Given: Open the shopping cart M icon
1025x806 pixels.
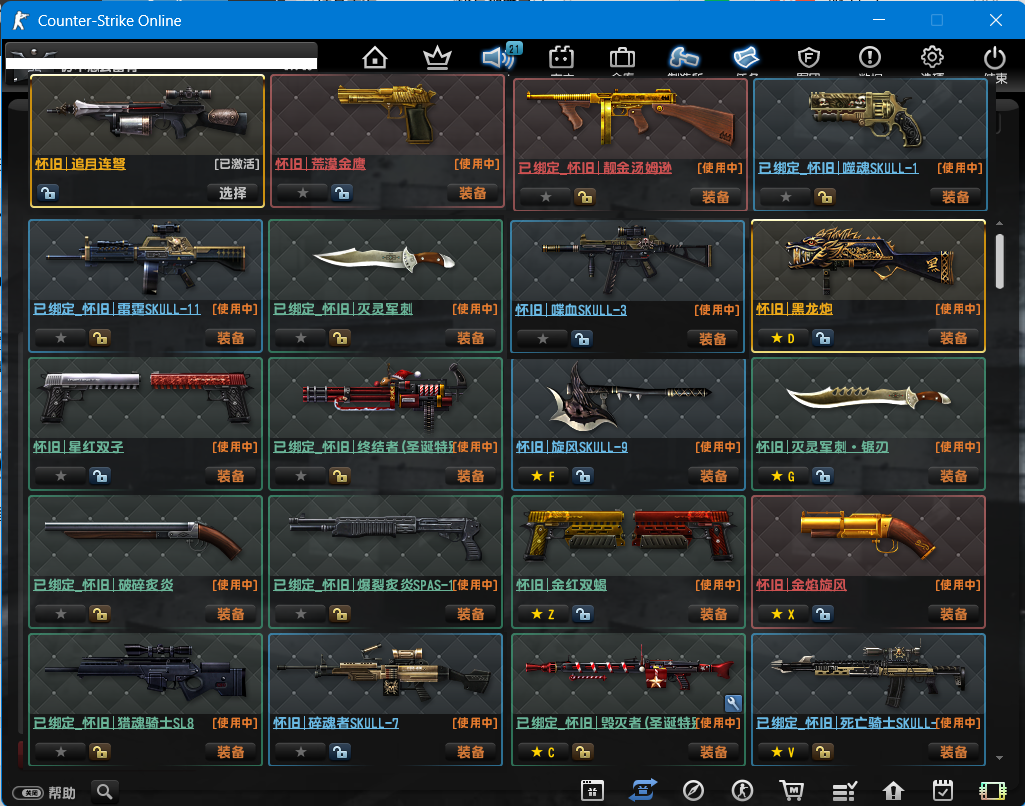Looking at the screenshot, I should click(792, 791).
